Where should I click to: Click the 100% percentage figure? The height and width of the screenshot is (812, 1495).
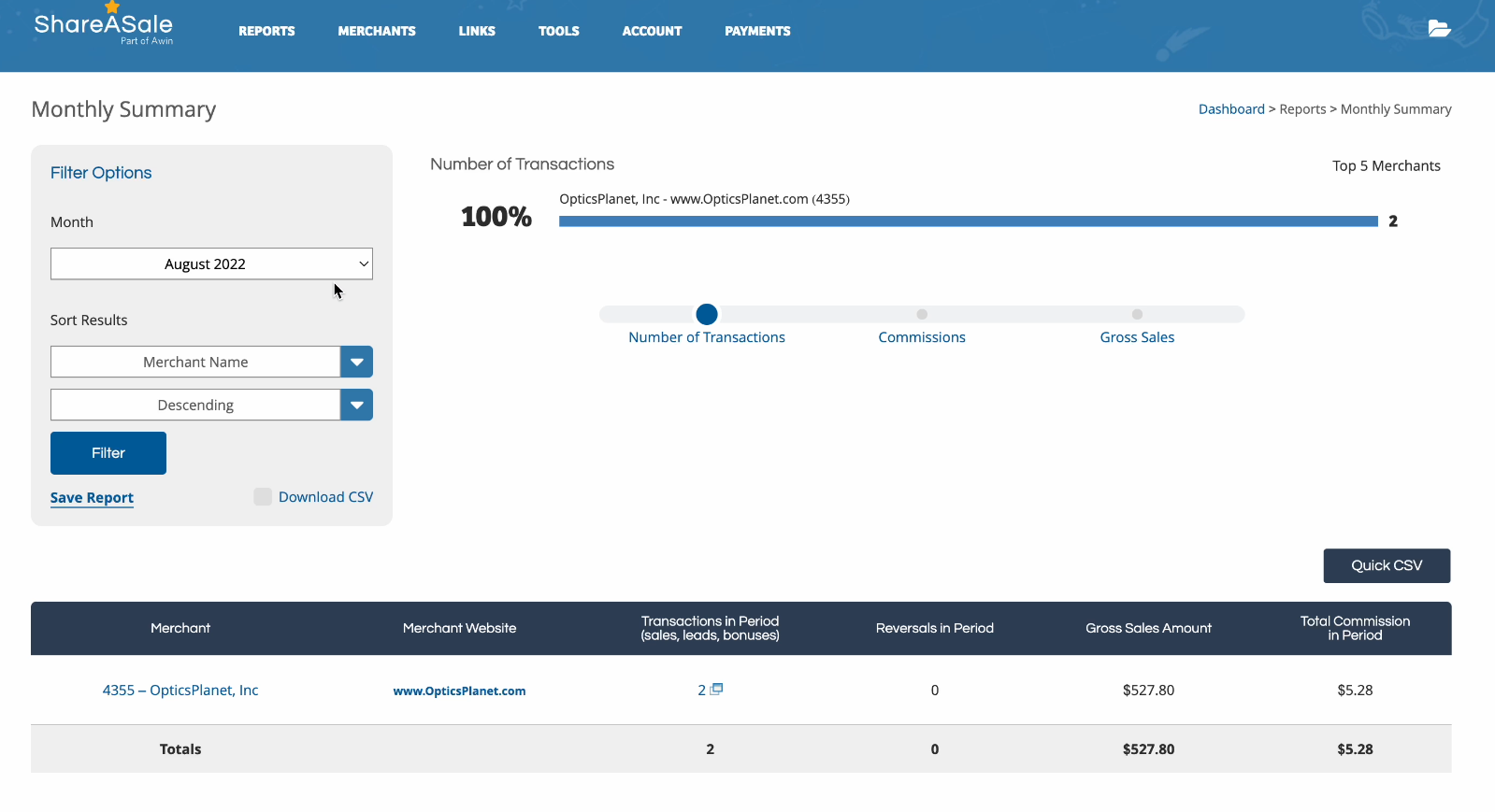tap(496, 217)
